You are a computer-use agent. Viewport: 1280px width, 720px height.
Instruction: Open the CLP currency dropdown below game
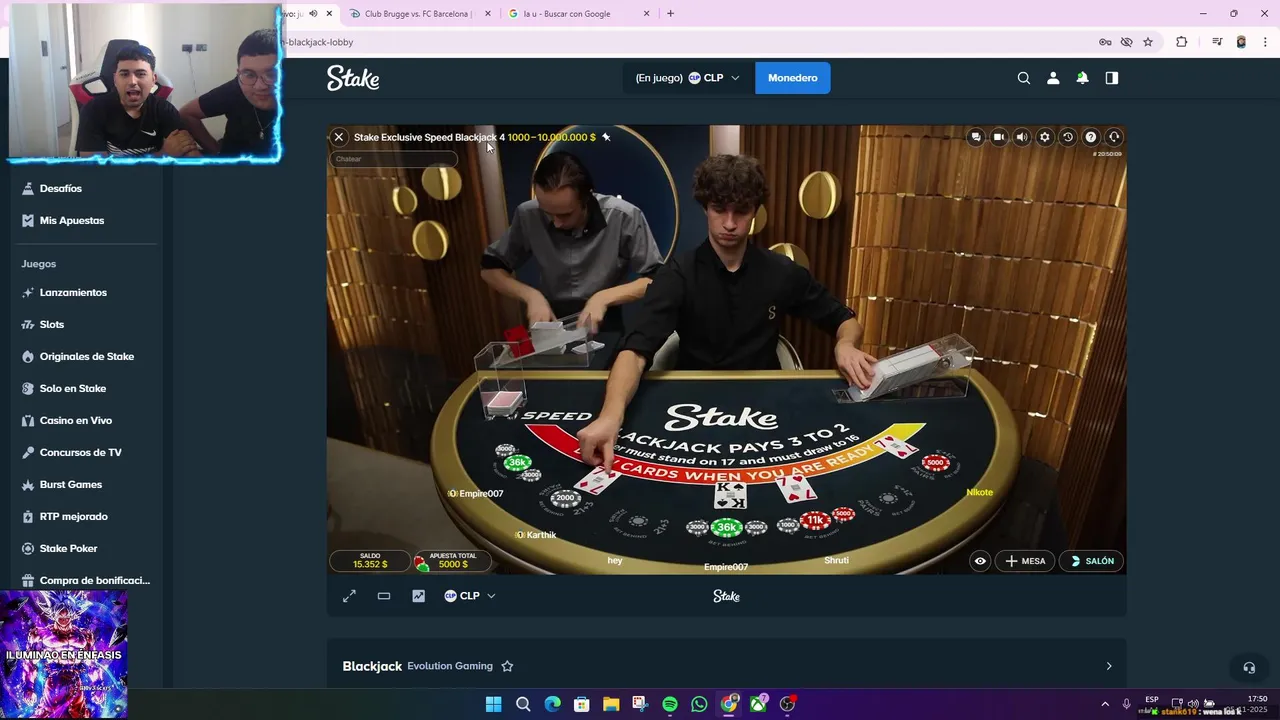click(470, 596)
